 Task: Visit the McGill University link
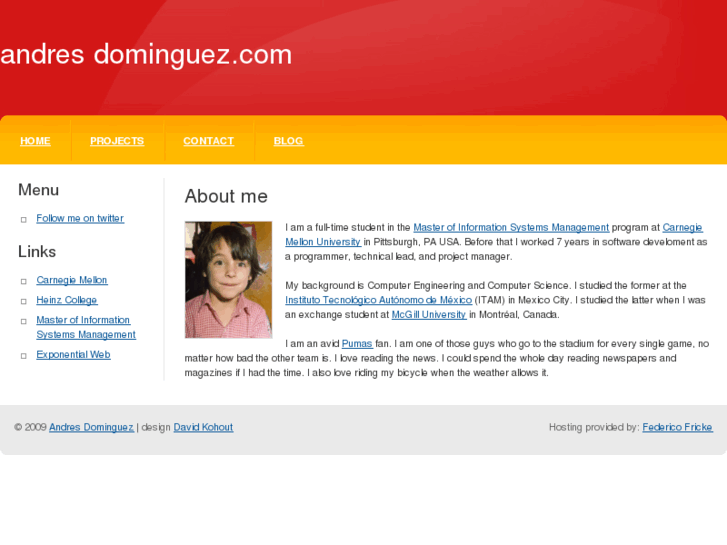(x=429, y=314)
